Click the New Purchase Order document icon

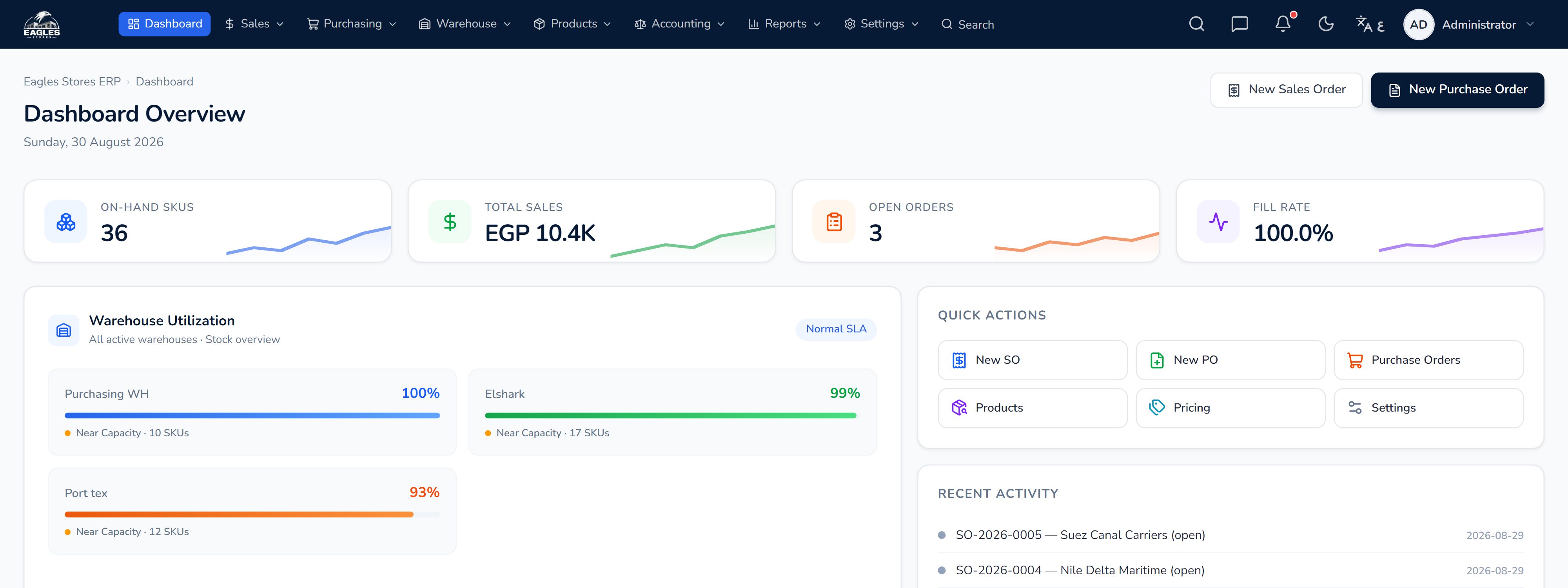click(1394, 90)
